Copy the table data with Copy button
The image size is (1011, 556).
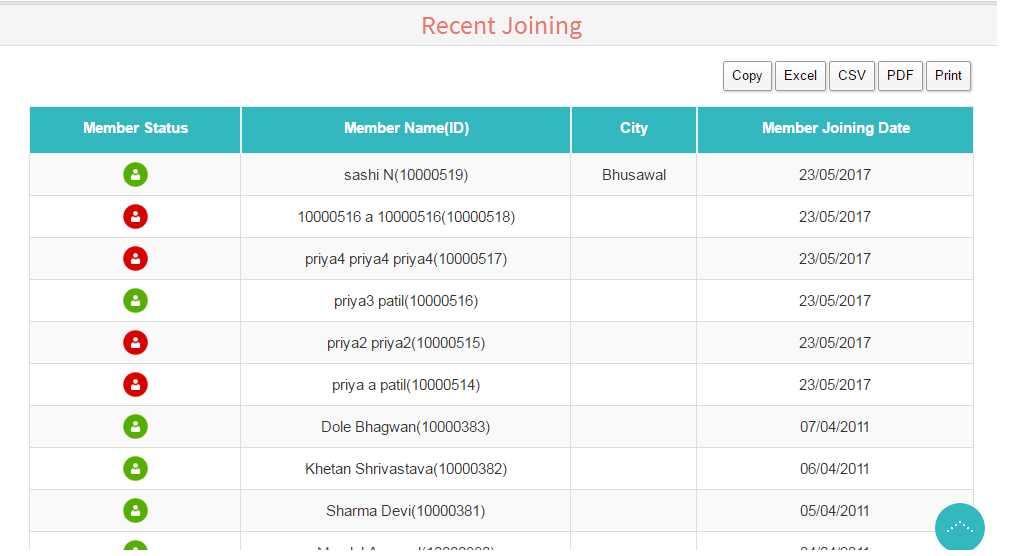(747, 76)
